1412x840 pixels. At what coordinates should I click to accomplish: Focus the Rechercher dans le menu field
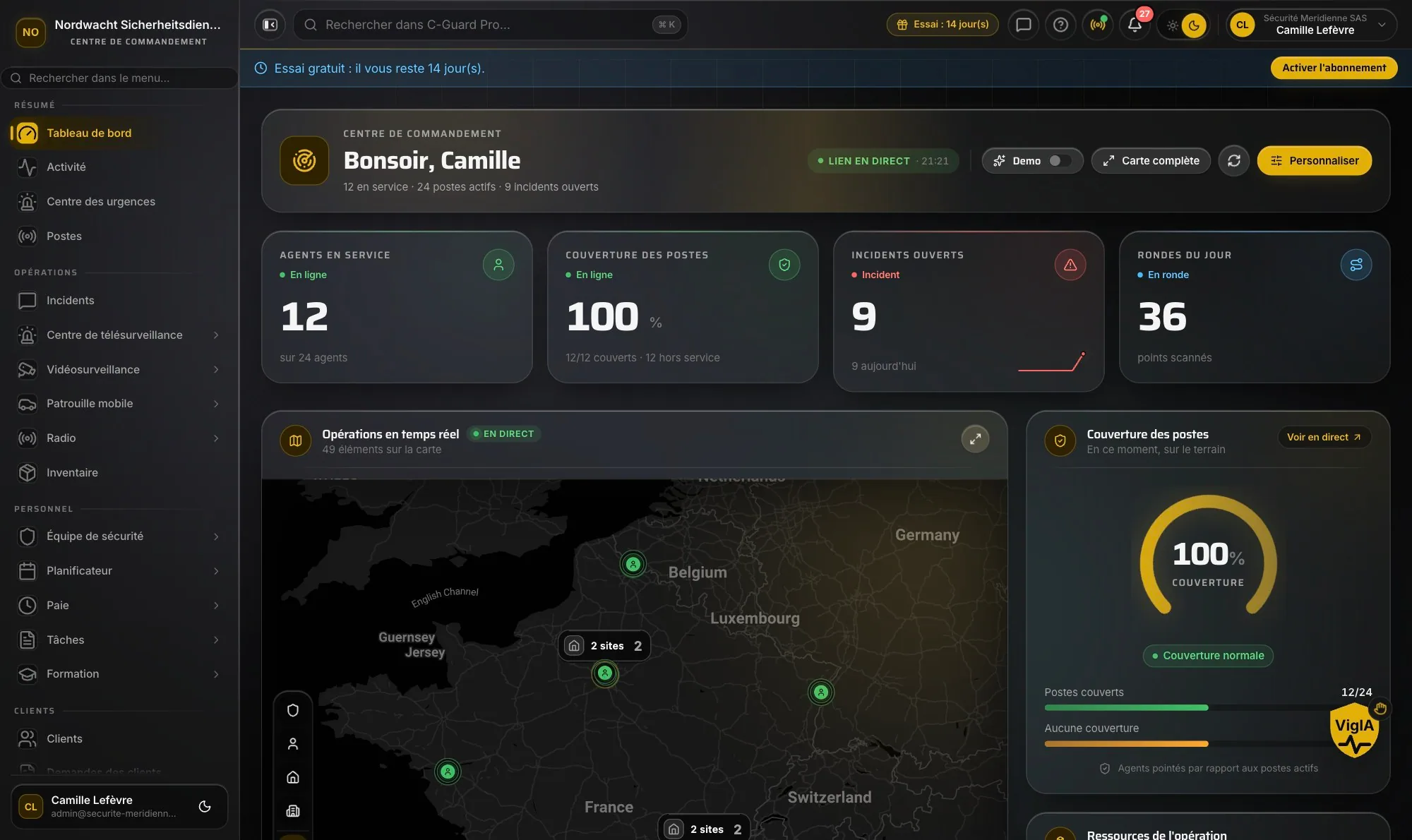click(120, 78)
